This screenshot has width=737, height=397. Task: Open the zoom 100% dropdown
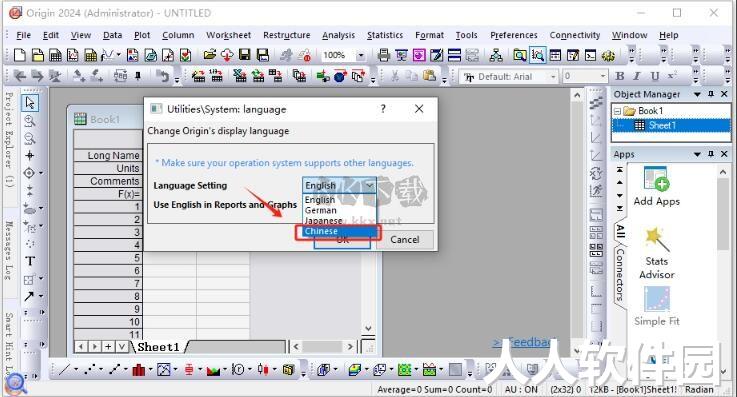tap(361, 55)
